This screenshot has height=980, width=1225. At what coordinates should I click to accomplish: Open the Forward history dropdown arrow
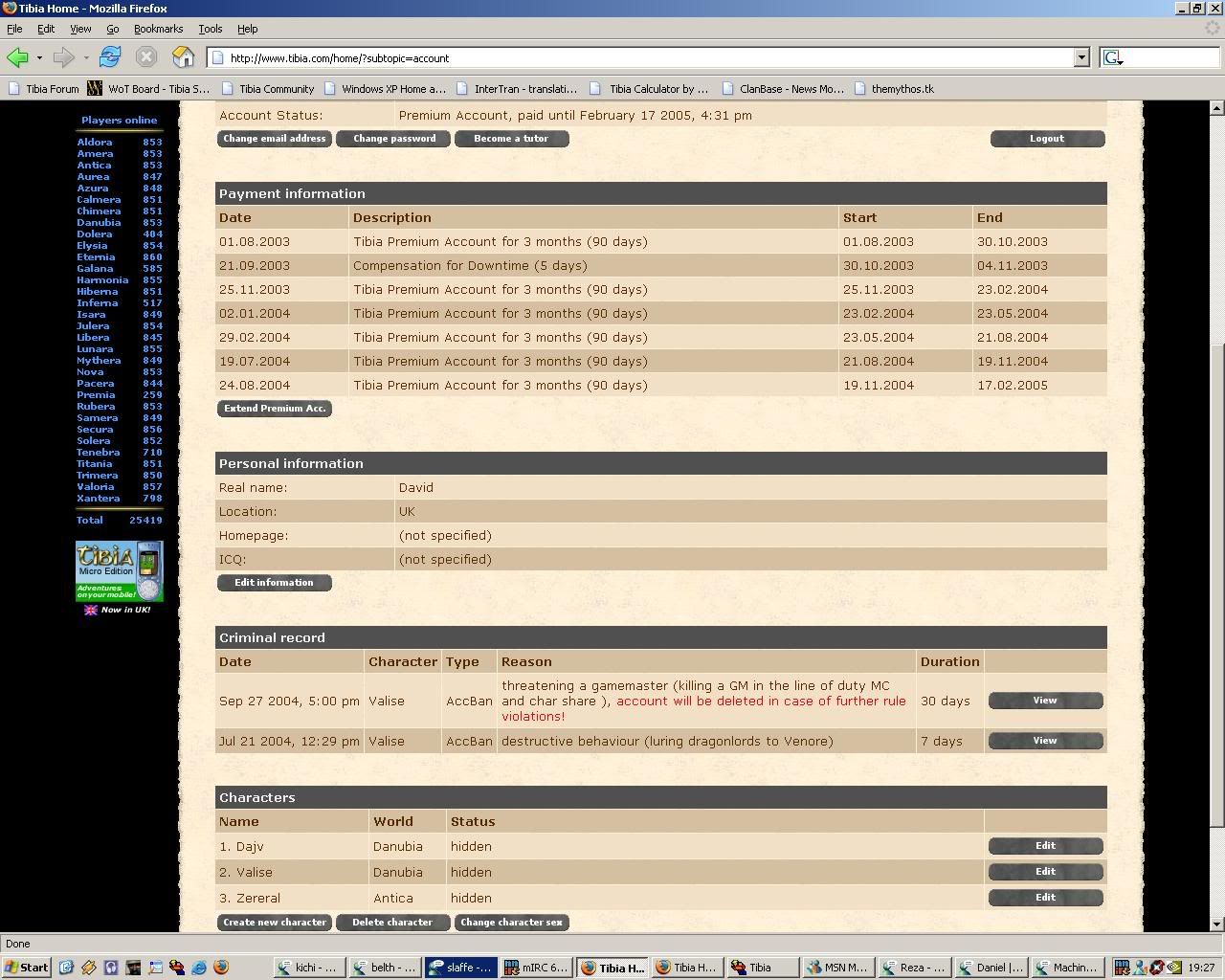click(86, 58)
